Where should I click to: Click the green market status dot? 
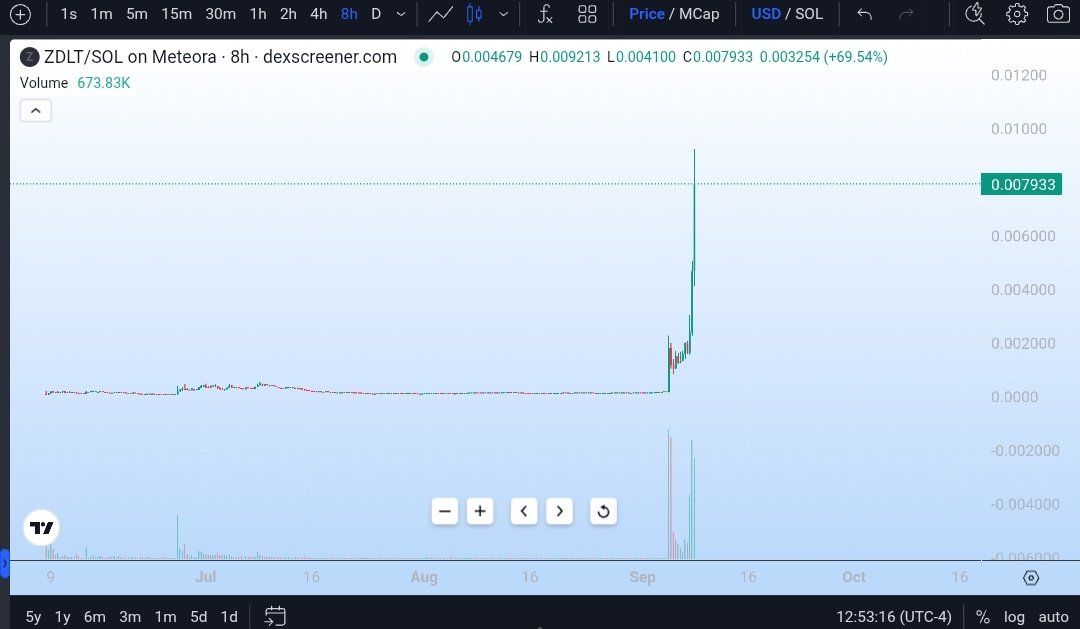pyautogui.click(x=424, y=57)
